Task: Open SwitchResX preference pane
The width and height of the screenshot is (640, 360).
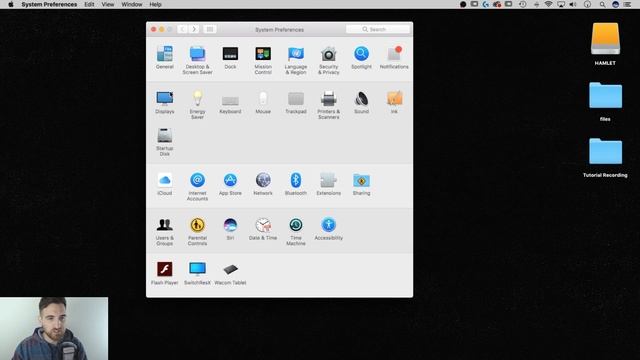Action: (197, 273)
